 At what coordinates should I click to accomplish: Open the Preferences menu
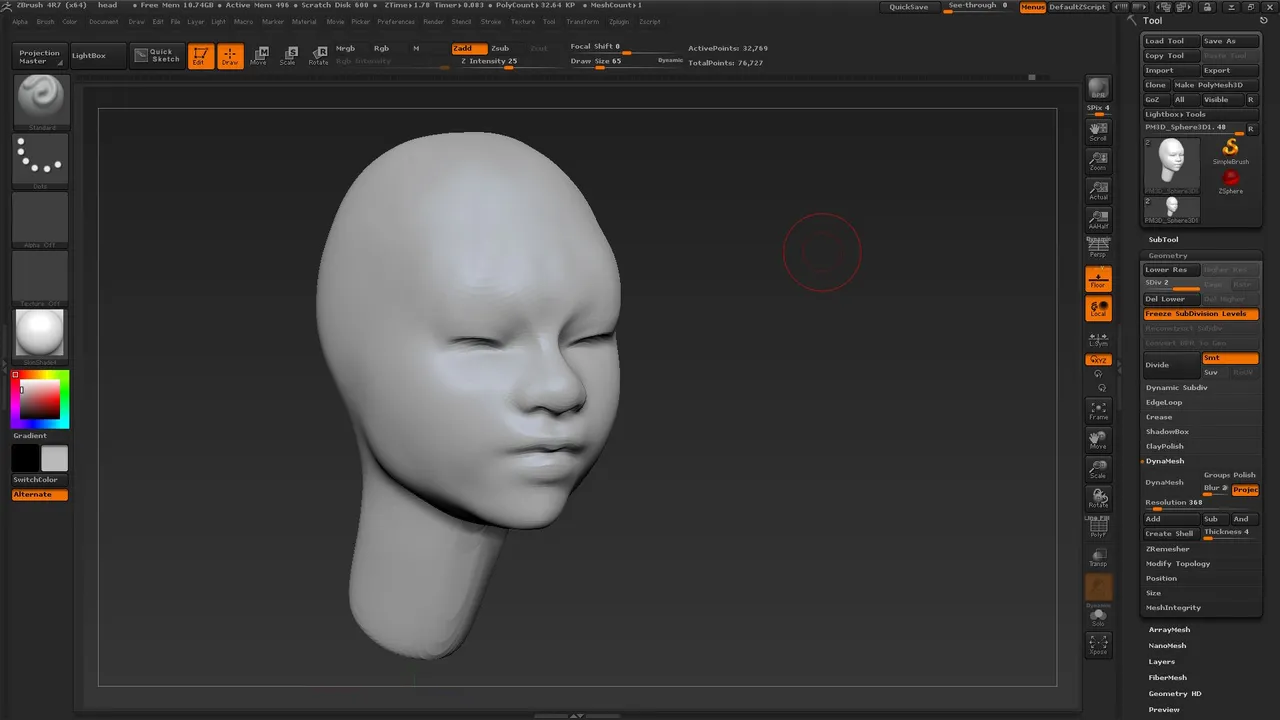[396, 21]
